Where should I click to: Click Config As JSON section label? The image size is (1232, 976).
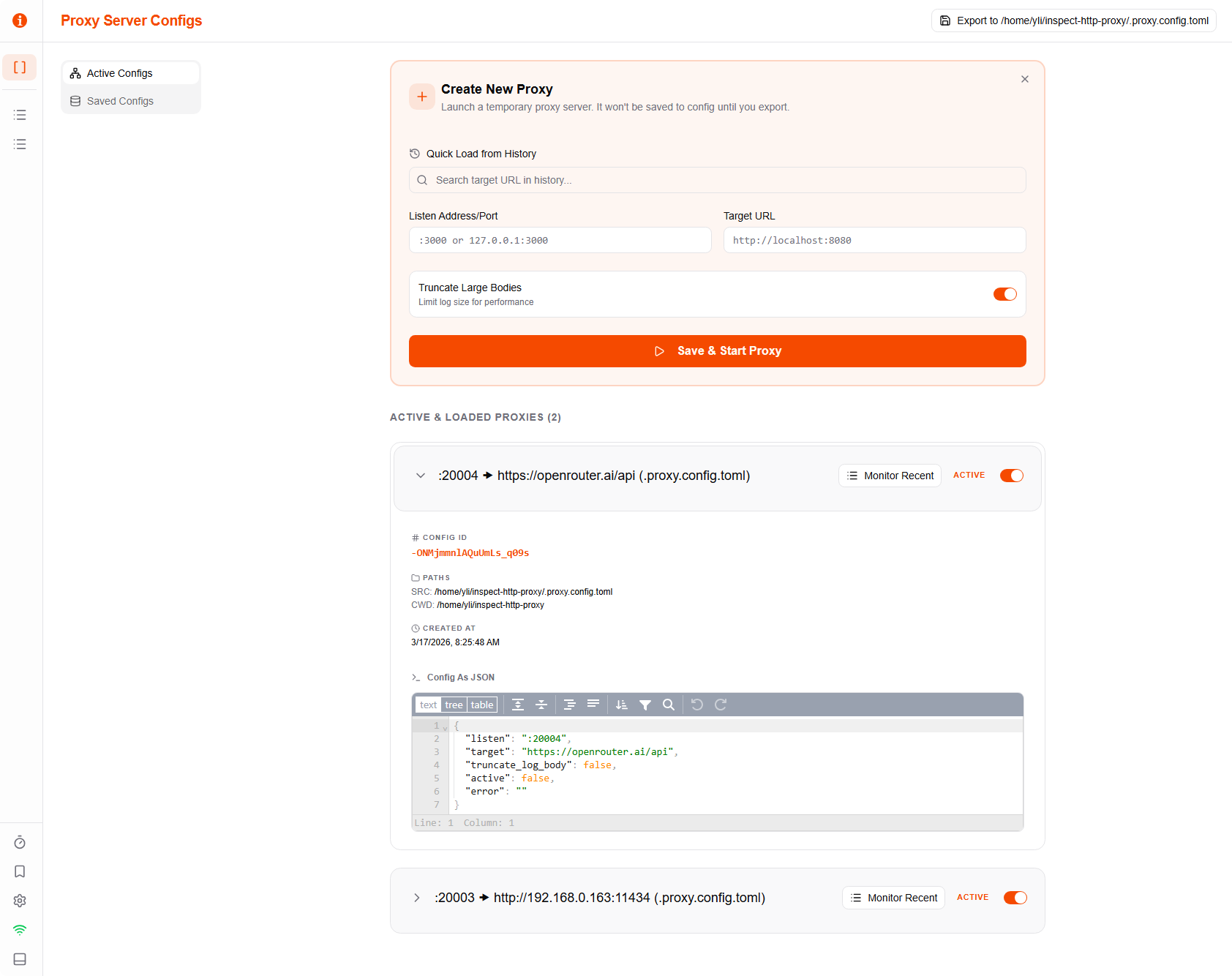coord(461,677)
